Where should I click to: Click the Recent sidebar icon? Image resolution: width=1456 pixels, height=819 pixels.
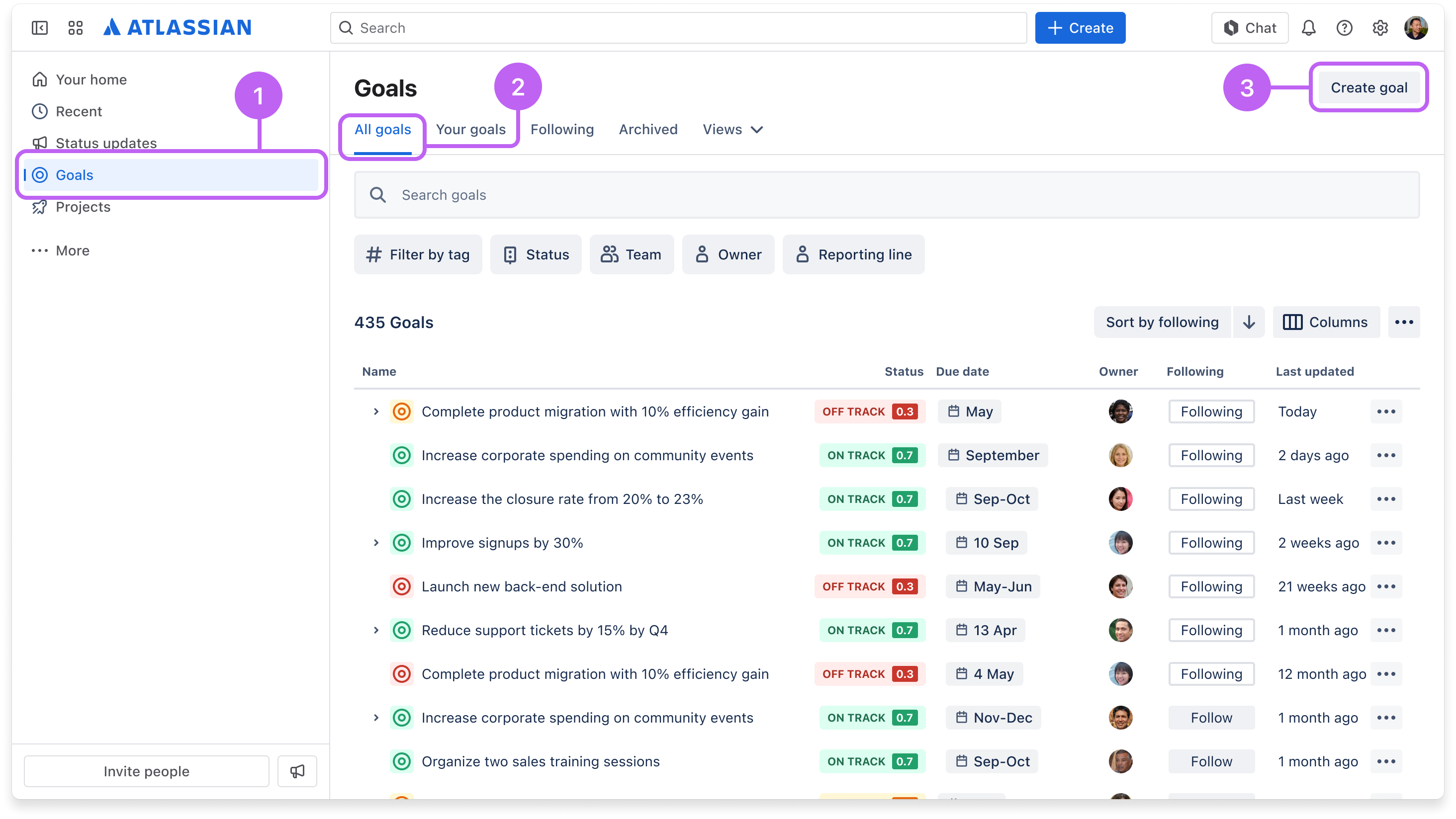pyautogui.click(x=40, y=111)
